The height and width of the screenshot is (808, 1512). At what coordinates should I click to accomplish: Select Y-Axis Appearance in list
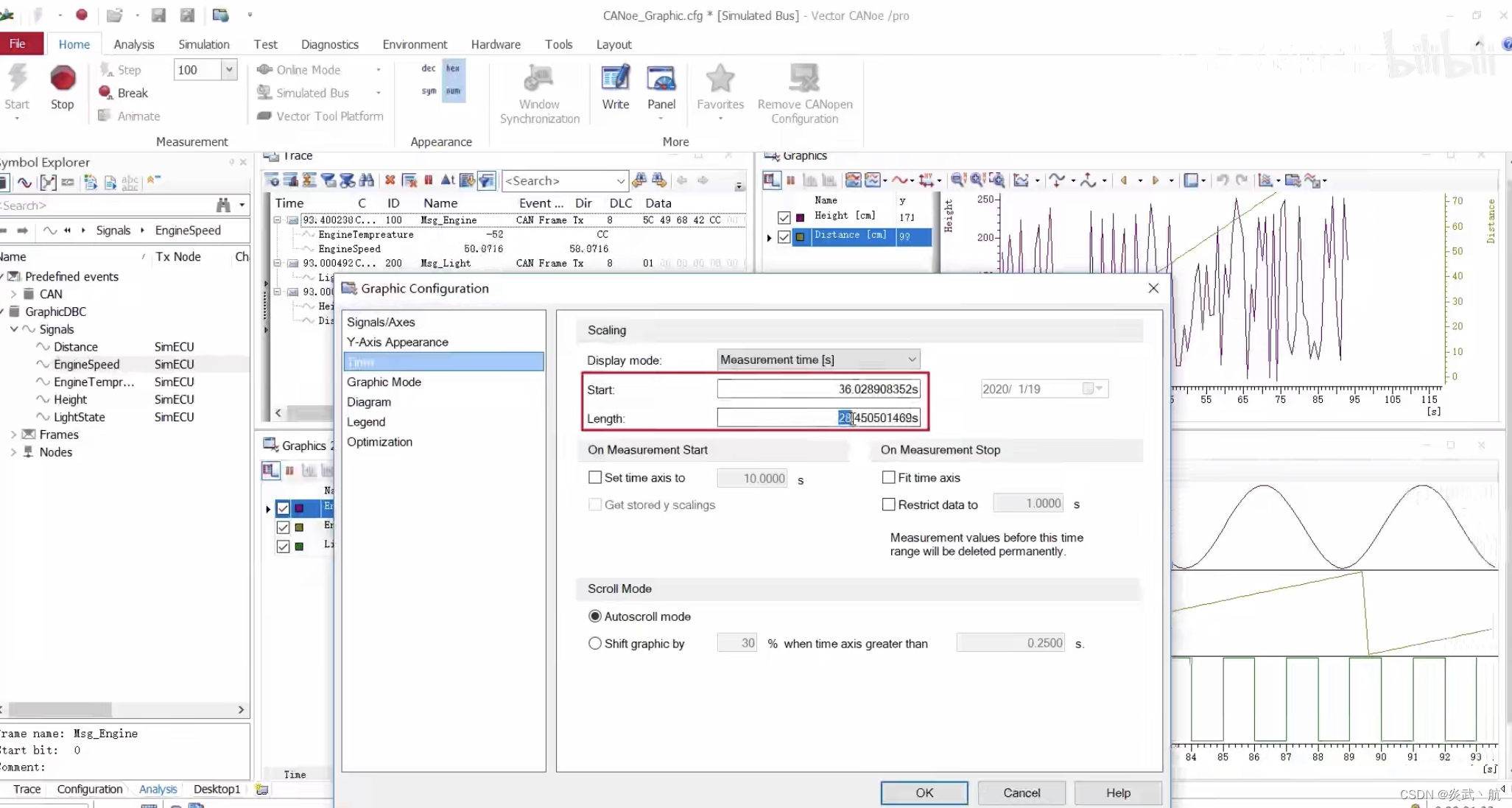coord(398,342)
